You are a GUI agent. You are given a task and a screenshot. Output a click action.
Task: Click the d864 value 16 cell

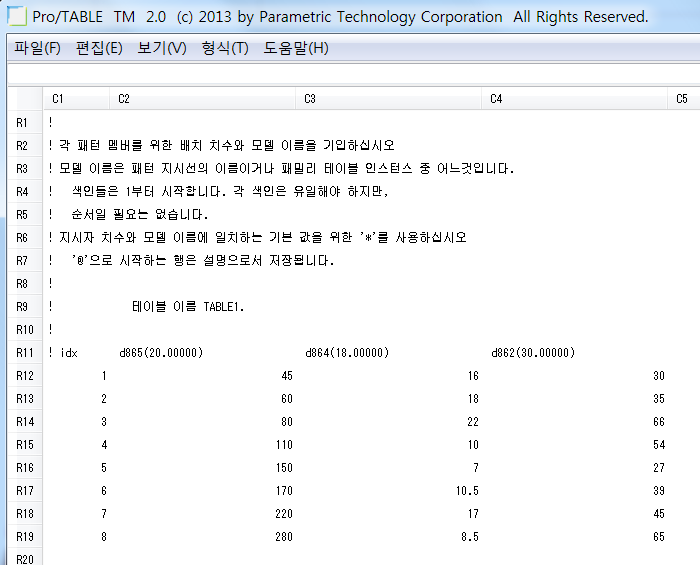474,376
